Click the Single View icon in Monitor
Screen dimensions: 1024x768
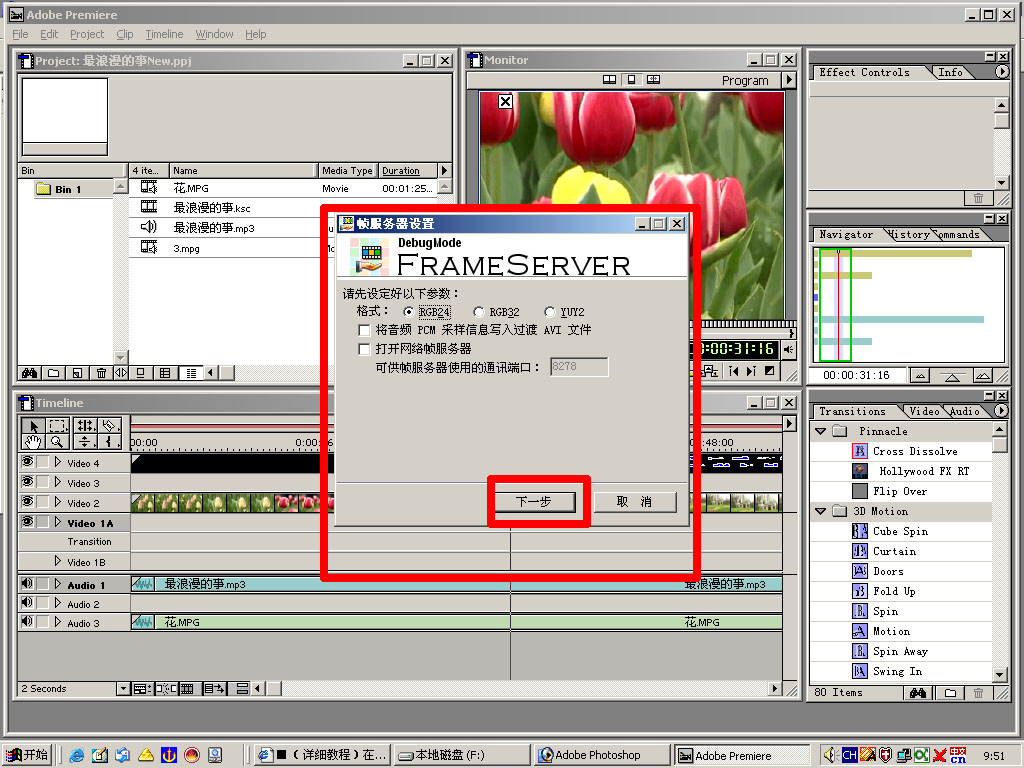632,80
